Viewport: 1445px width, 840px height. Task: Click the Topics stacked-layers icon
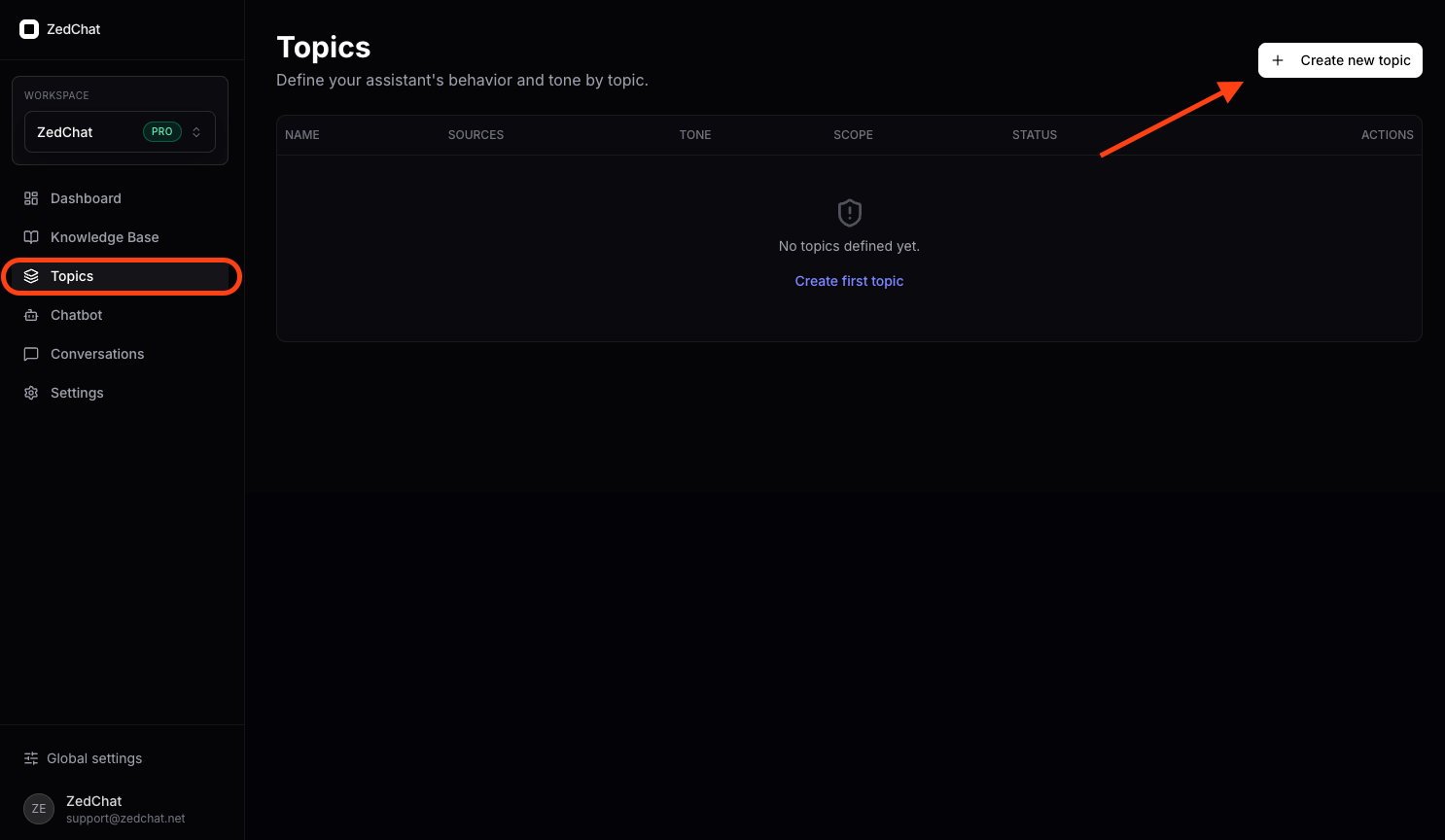(30, 276)
